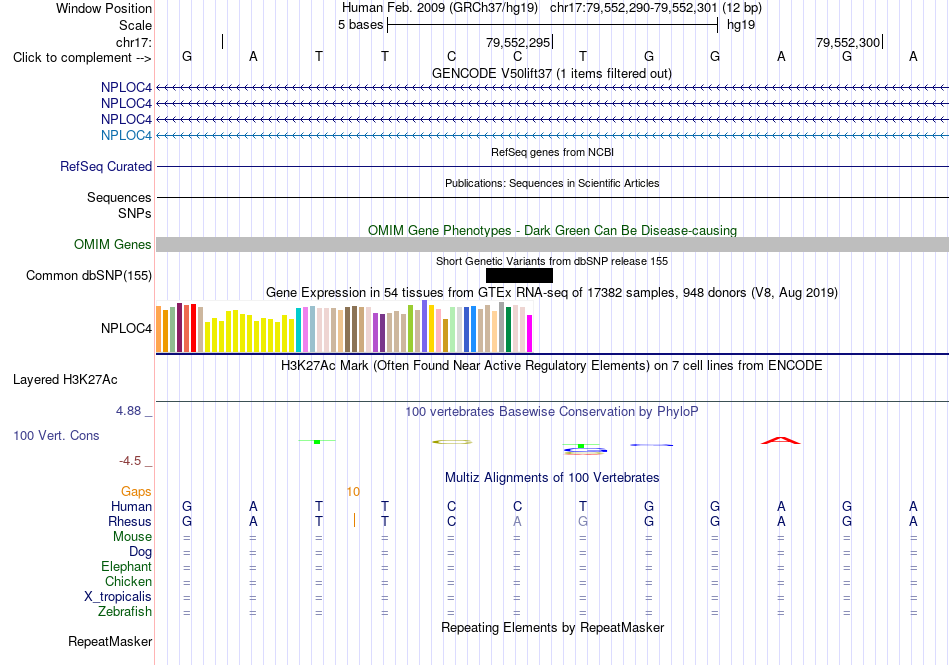This screenshot has height=665, width=950.
Task: Open 'Publications: Sequences in Scientific Articles' title
Action: click(x=552, y=183)
